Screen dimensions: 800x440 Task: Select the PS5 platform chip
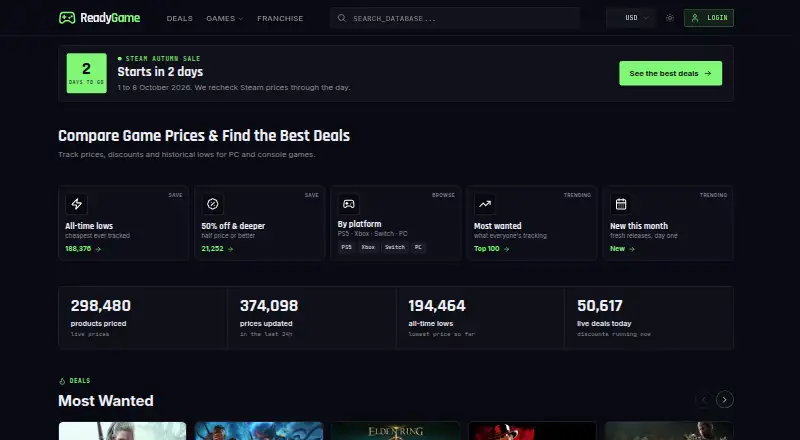346,247
